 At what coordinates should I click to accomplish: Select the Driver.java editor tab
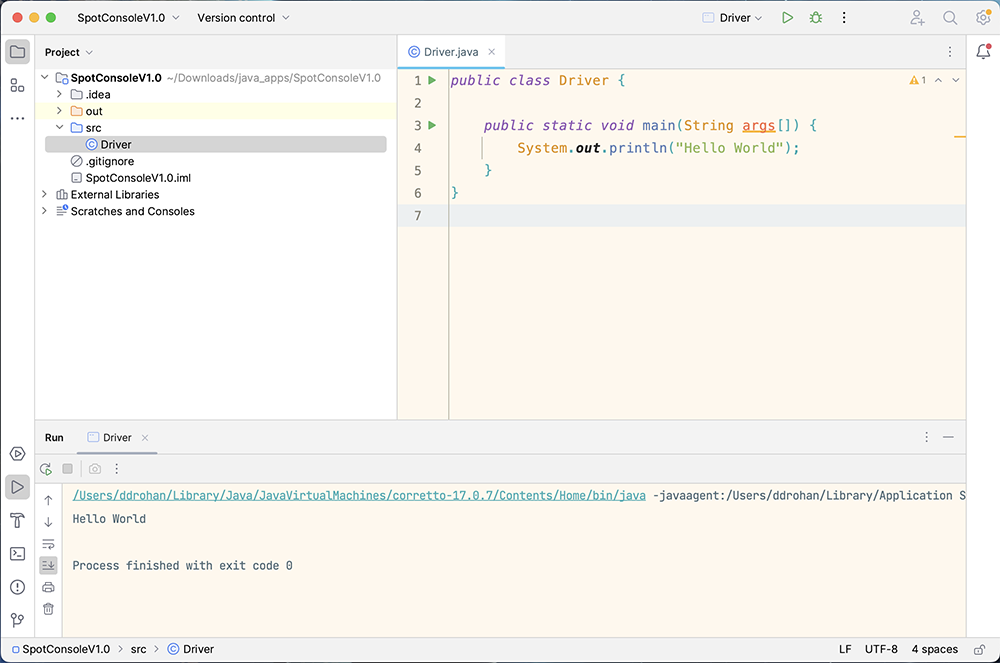click(450, 52)
